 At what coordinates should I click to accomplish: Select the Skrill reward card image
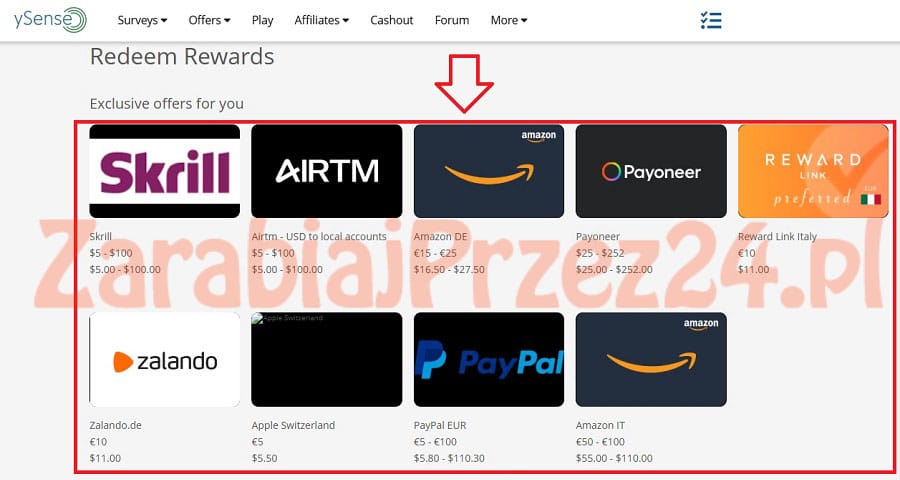tap(165, 171)
